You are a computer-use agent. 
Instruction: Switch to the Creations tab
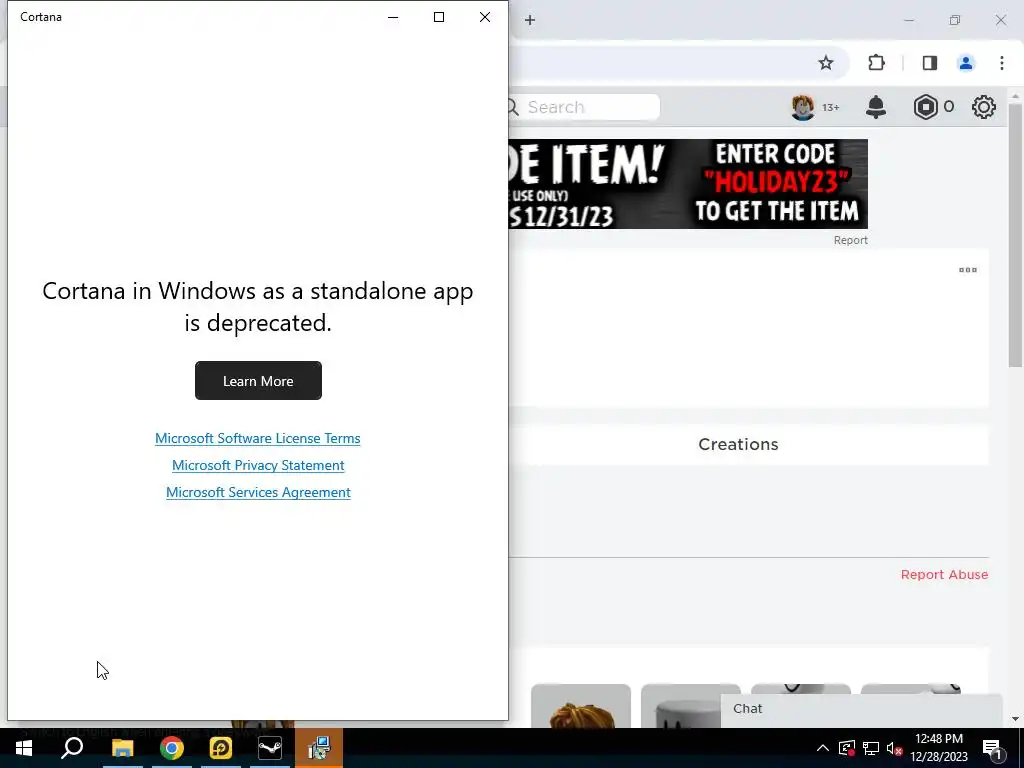(x=738, y=444)
